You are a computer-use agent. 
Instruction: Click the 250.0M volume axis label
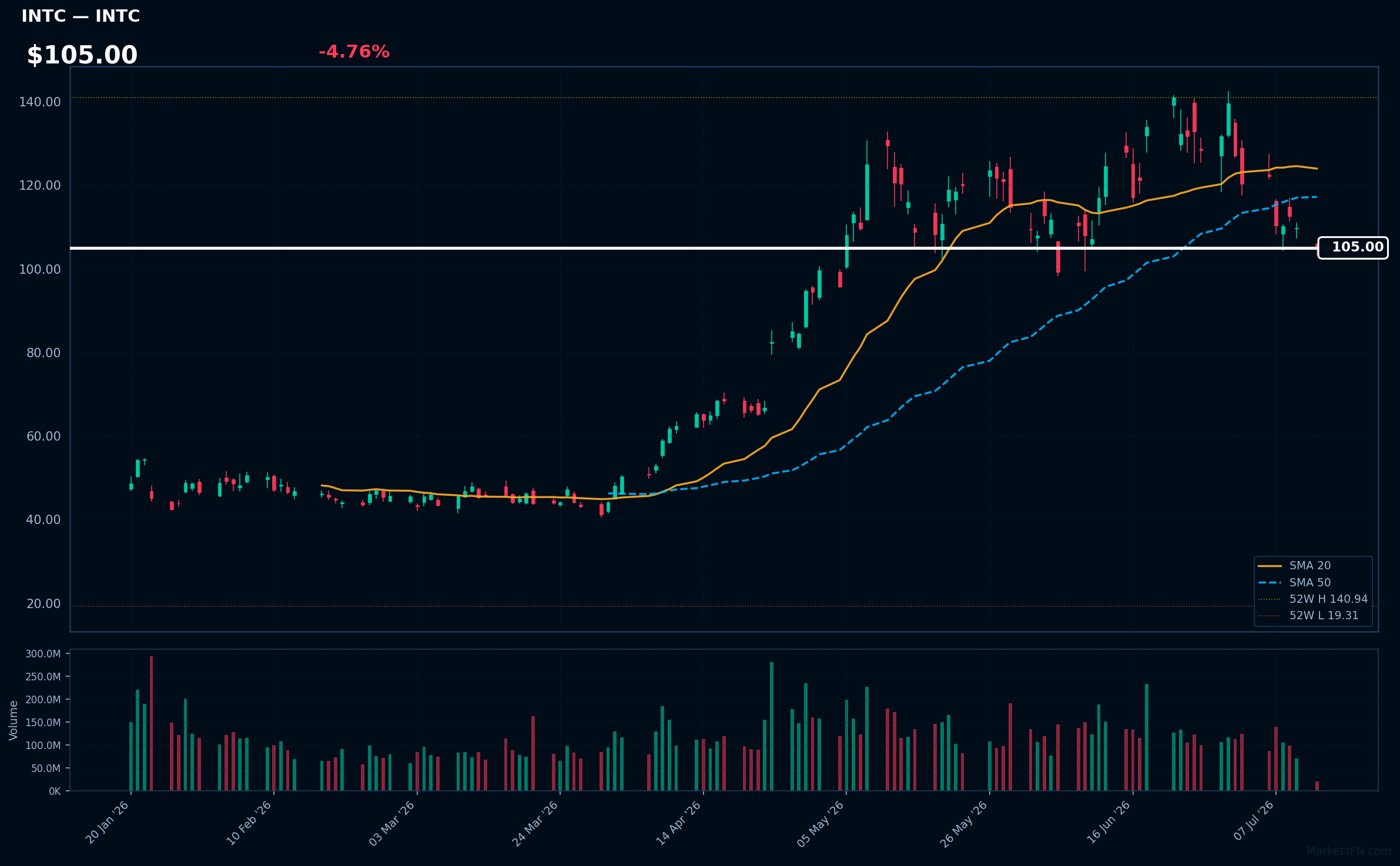pos(43,677)
